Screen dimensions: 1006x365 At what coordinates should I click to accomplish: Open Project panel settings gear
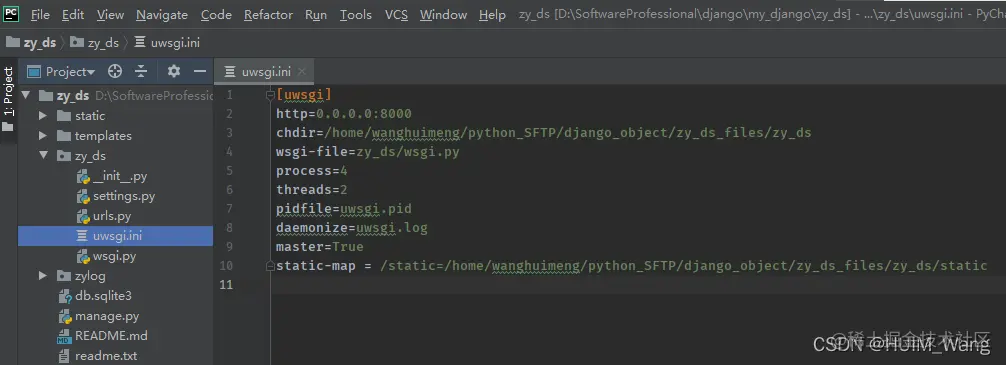[174, 71]
